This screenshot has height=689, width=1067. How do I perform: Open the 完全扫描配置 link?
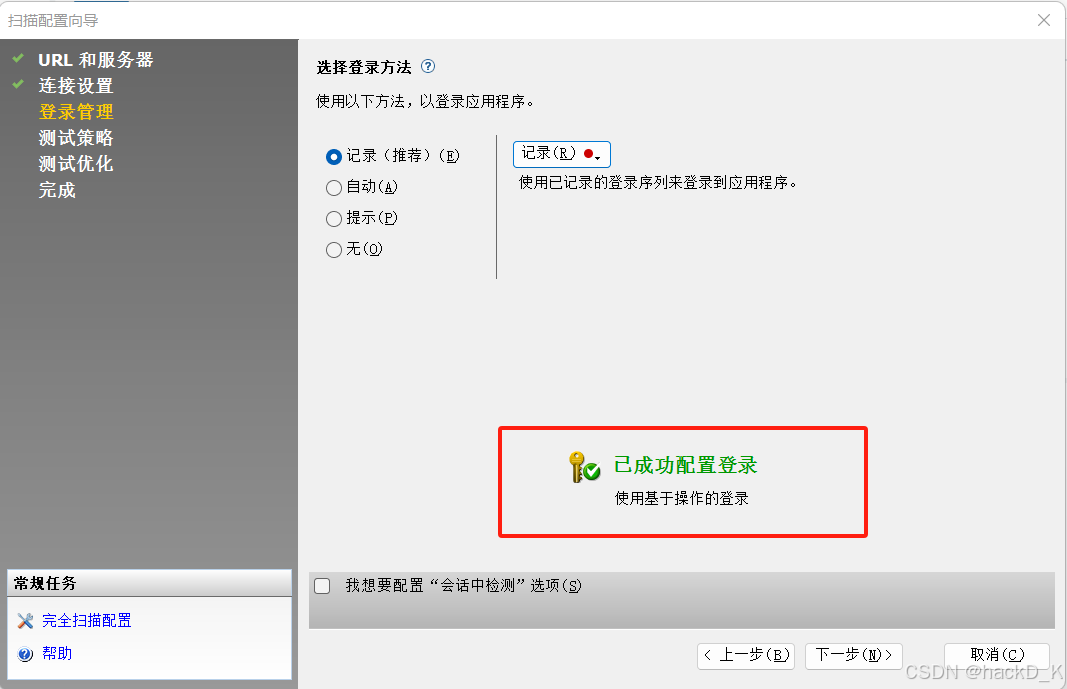(86, 620)
